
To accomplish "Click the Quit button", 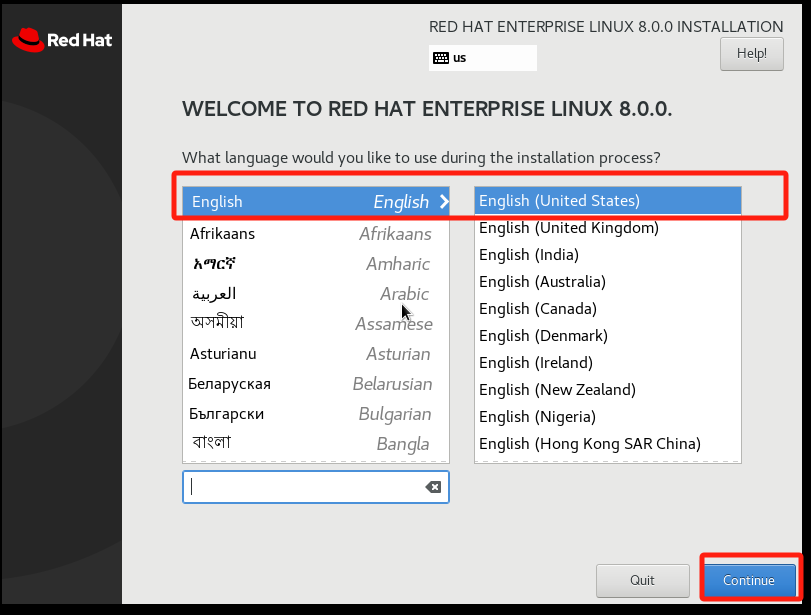I will [x=642, y=580].
